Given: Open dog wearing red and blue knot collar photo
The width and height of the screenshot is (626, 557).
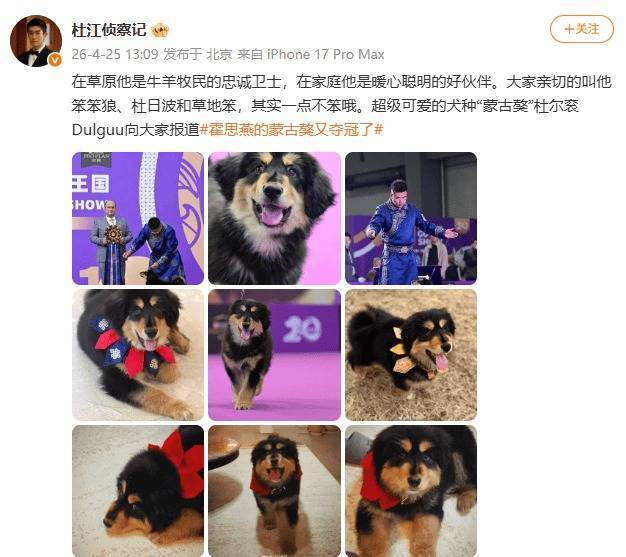Looking at the screenshot, I should point(138,355).
